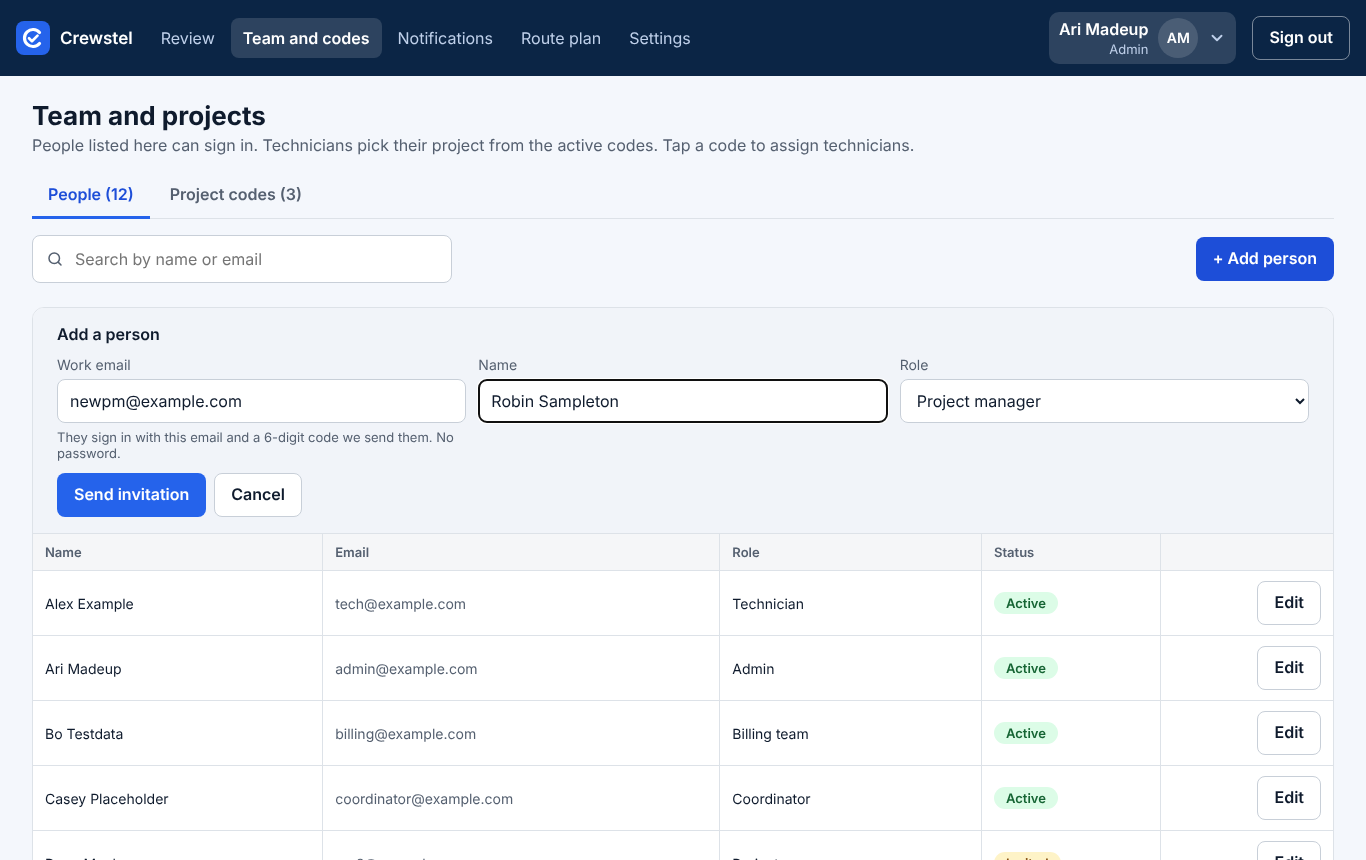Image resolution: width=1366 pixels, height=860 pixels.
Task: Click the Search by name or email field
Action: click(242, 259)
